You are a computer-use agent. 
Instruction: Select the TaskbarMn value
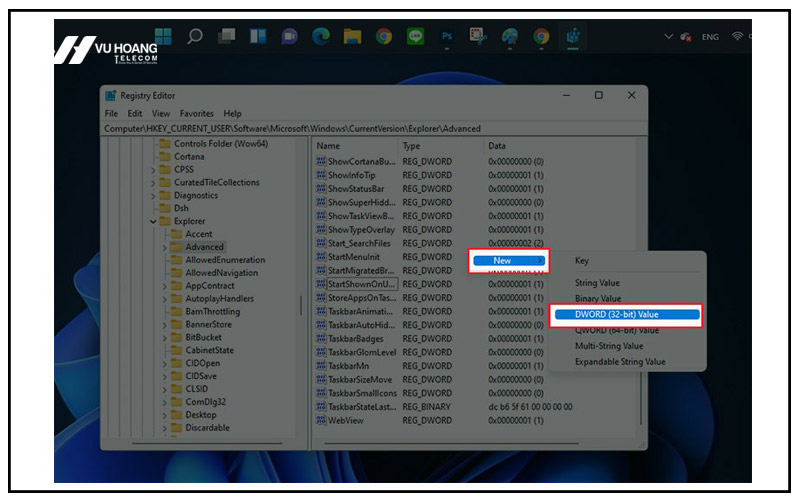(348, 366)
